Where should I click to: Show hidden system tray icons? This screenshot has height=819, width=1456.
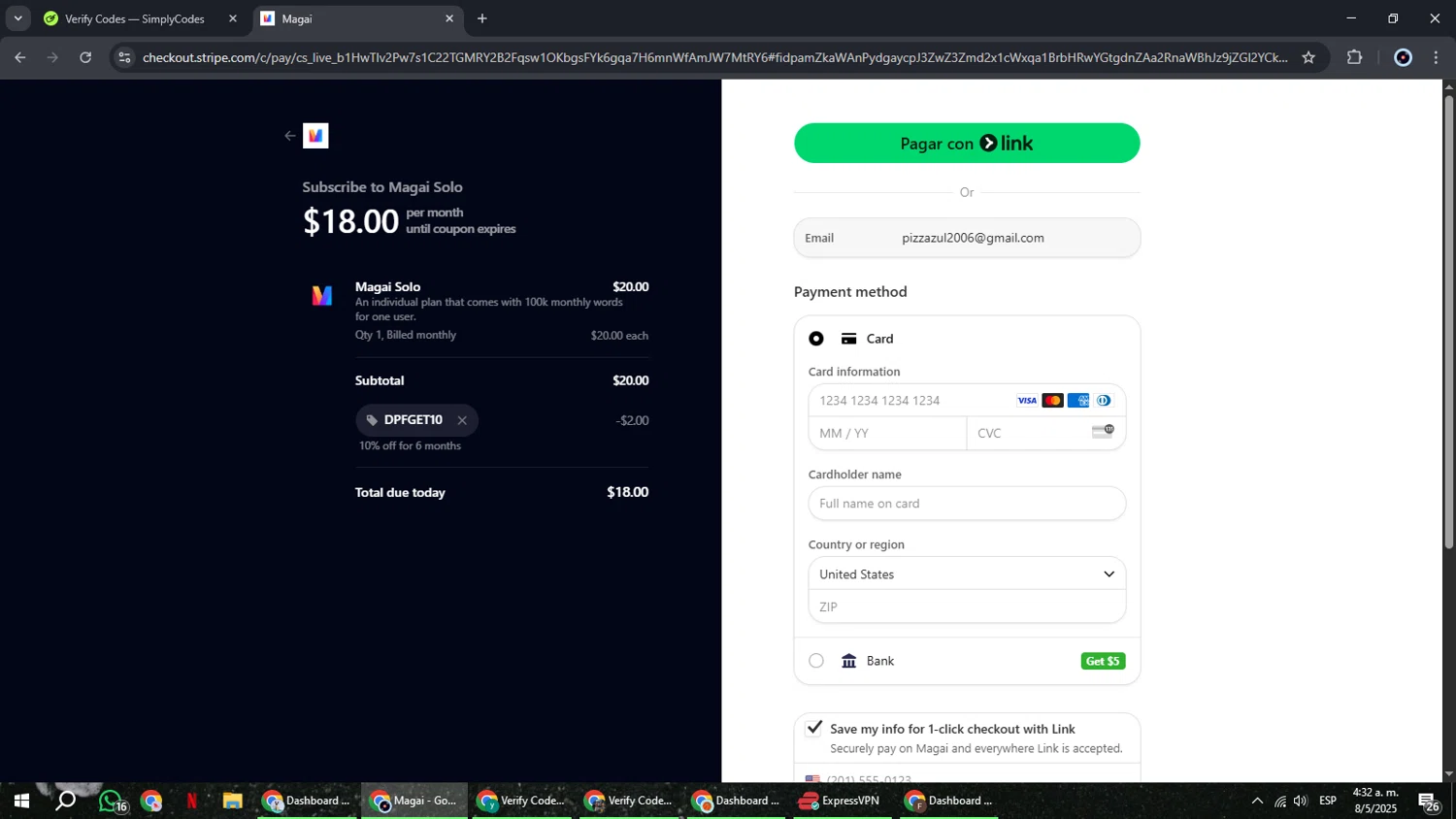(x=1257, y=801)
